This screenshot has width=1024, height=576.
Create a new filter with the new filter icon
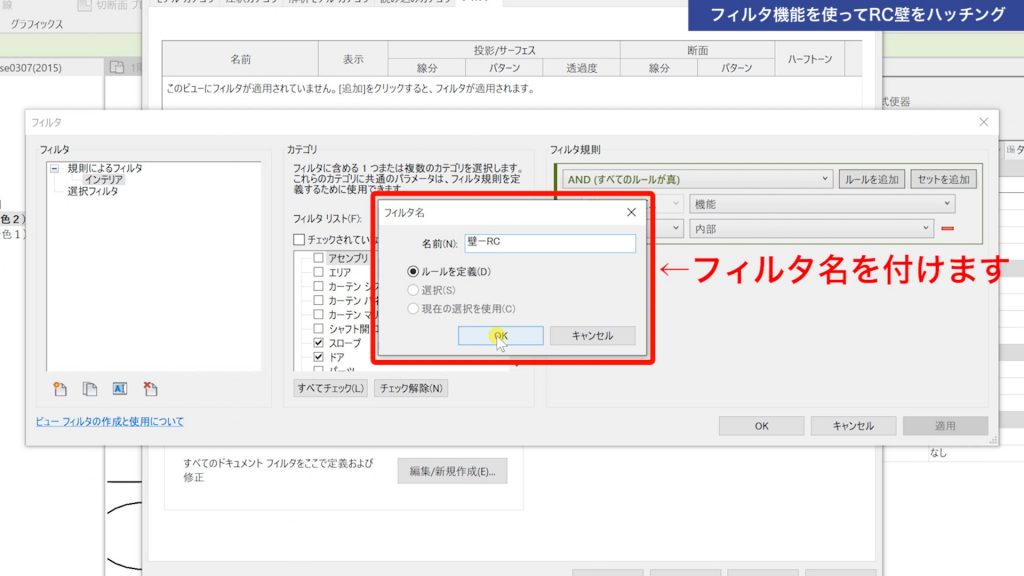(x=58, y=388)
